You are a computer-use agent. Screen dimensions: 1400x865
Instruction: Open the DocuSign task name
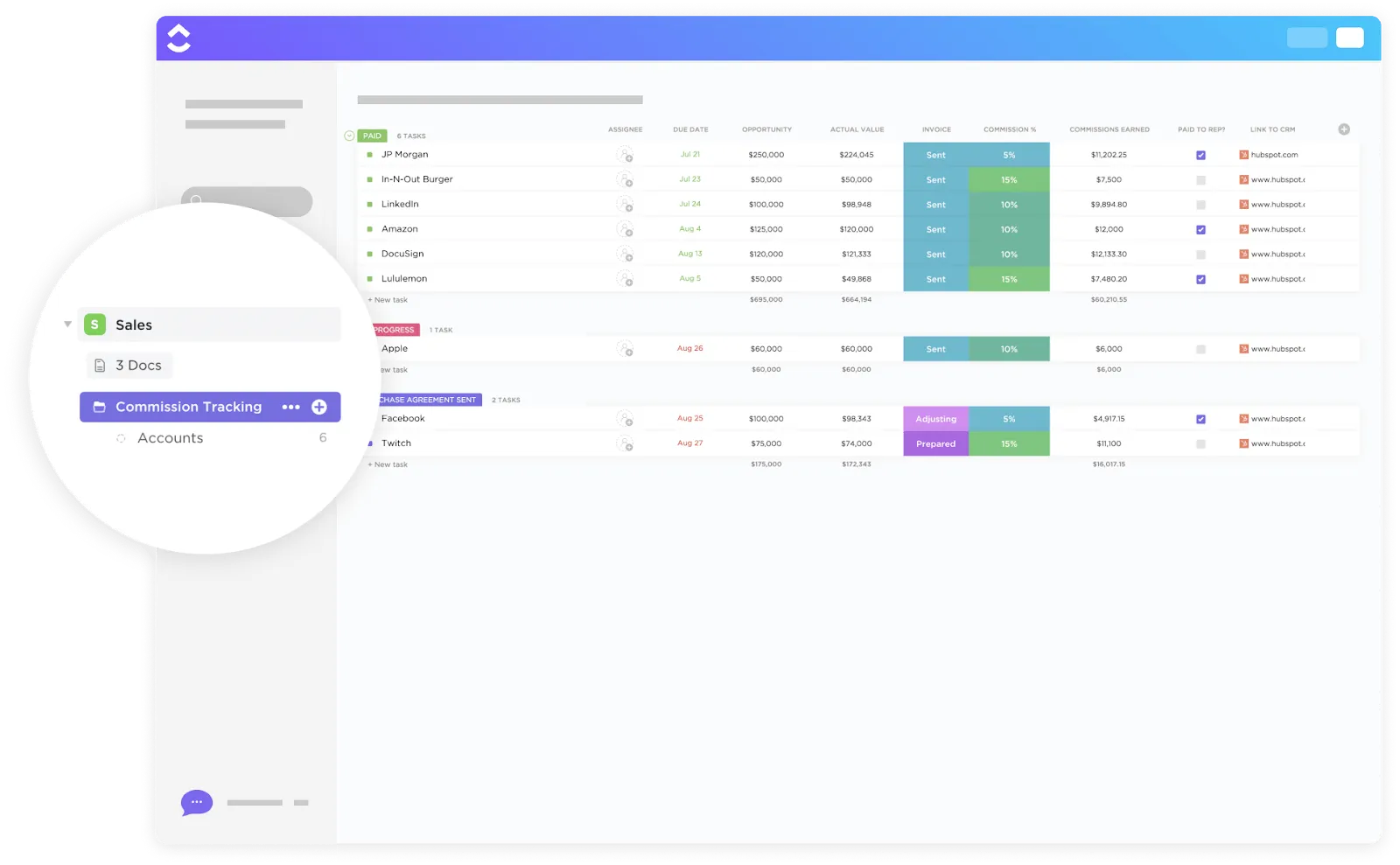(x=402, y=254)
